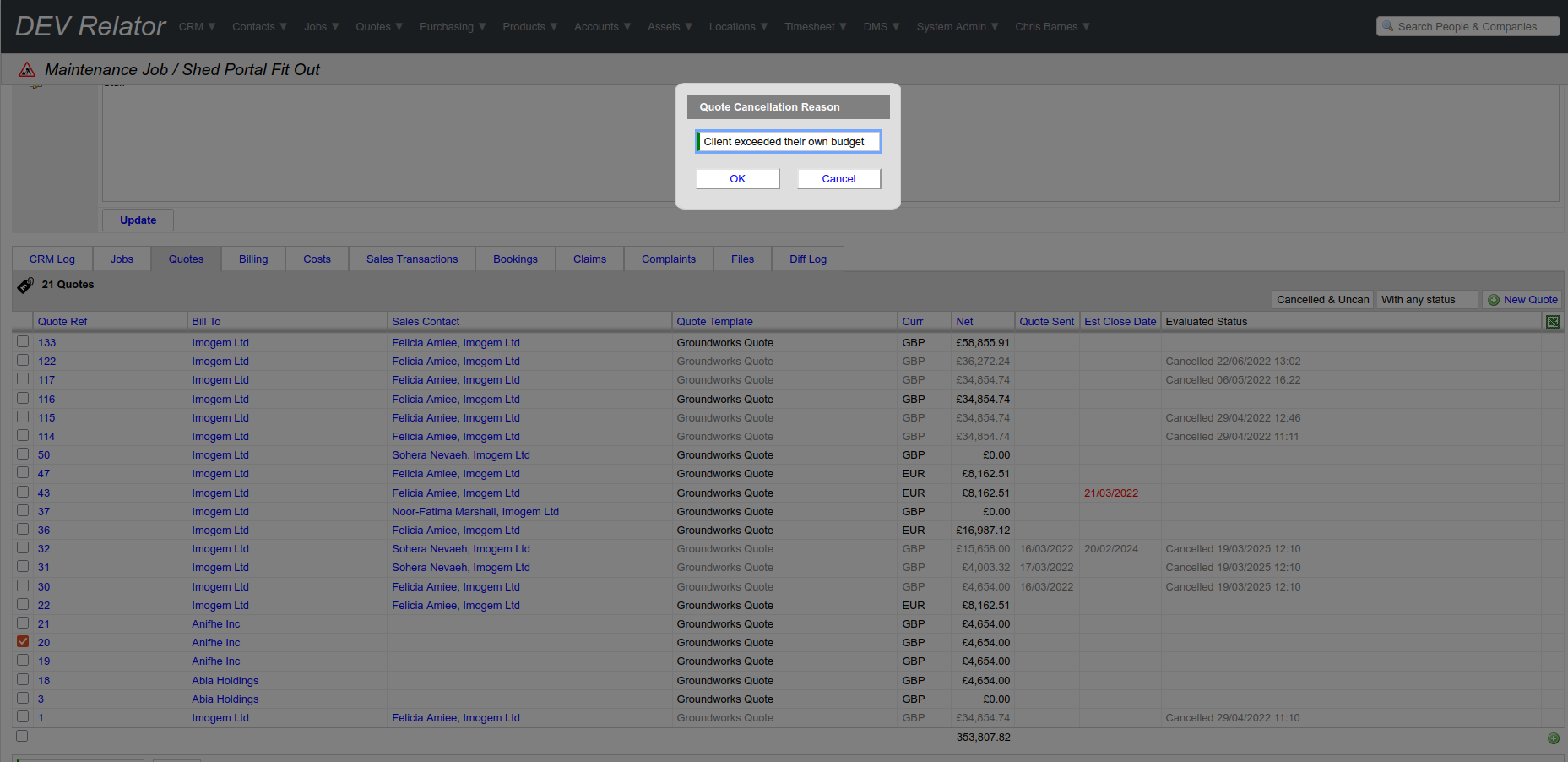Check the box for quote 21
This screenshot has height=762, width=1568.
(x=23, y=623)
